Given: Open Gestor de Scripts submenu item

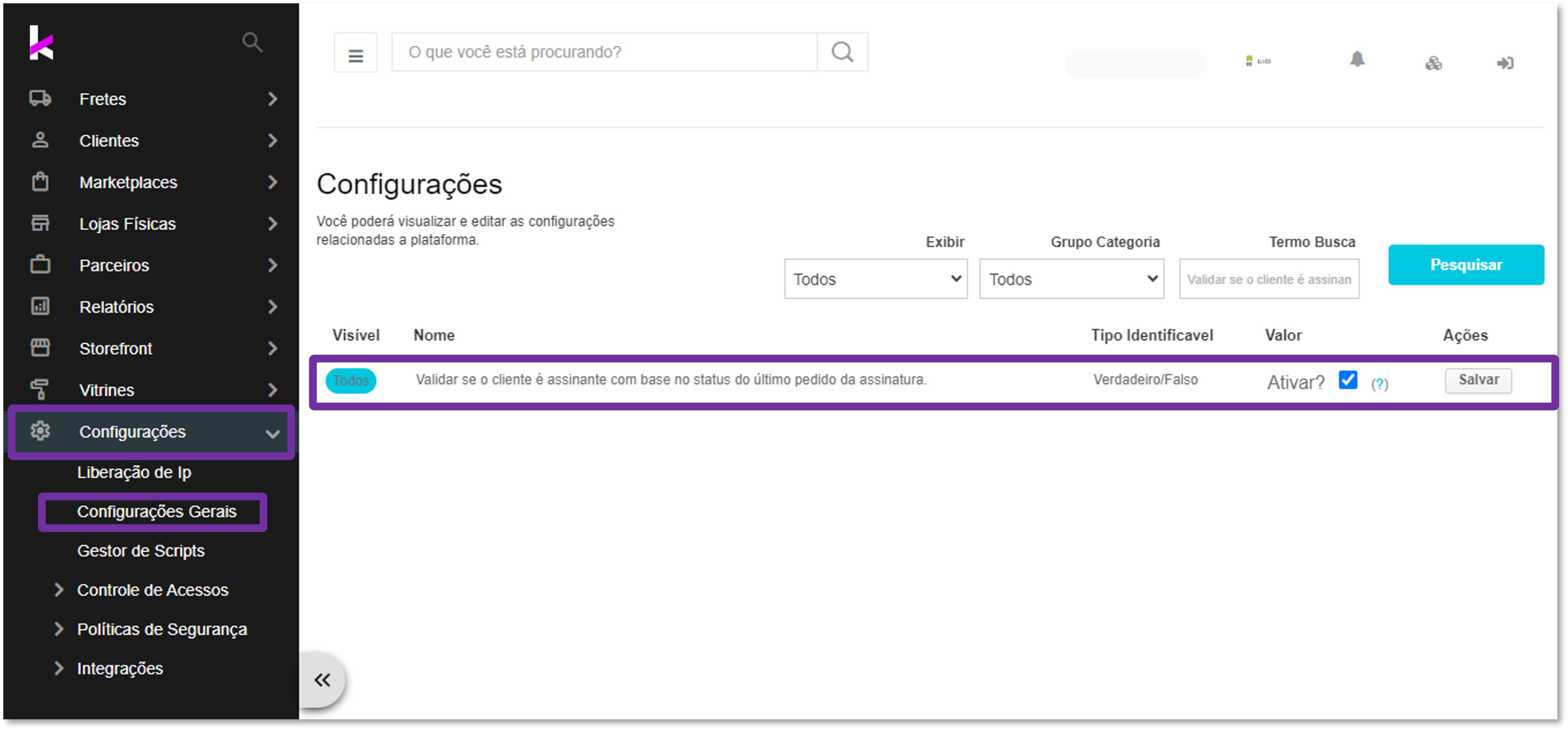Looking at the screenshot, I should pos(141,550).
